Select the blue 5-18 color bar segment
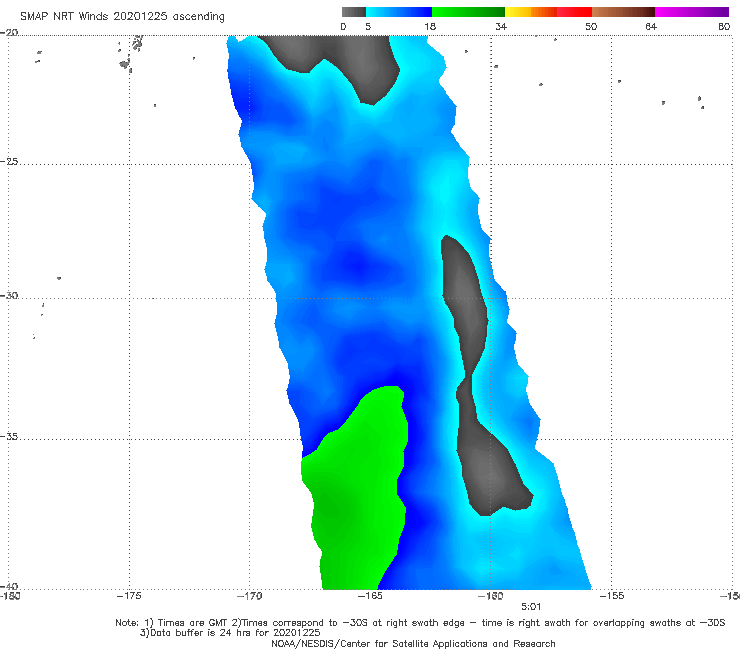This screenshot has width=740, height=650. 399,12
